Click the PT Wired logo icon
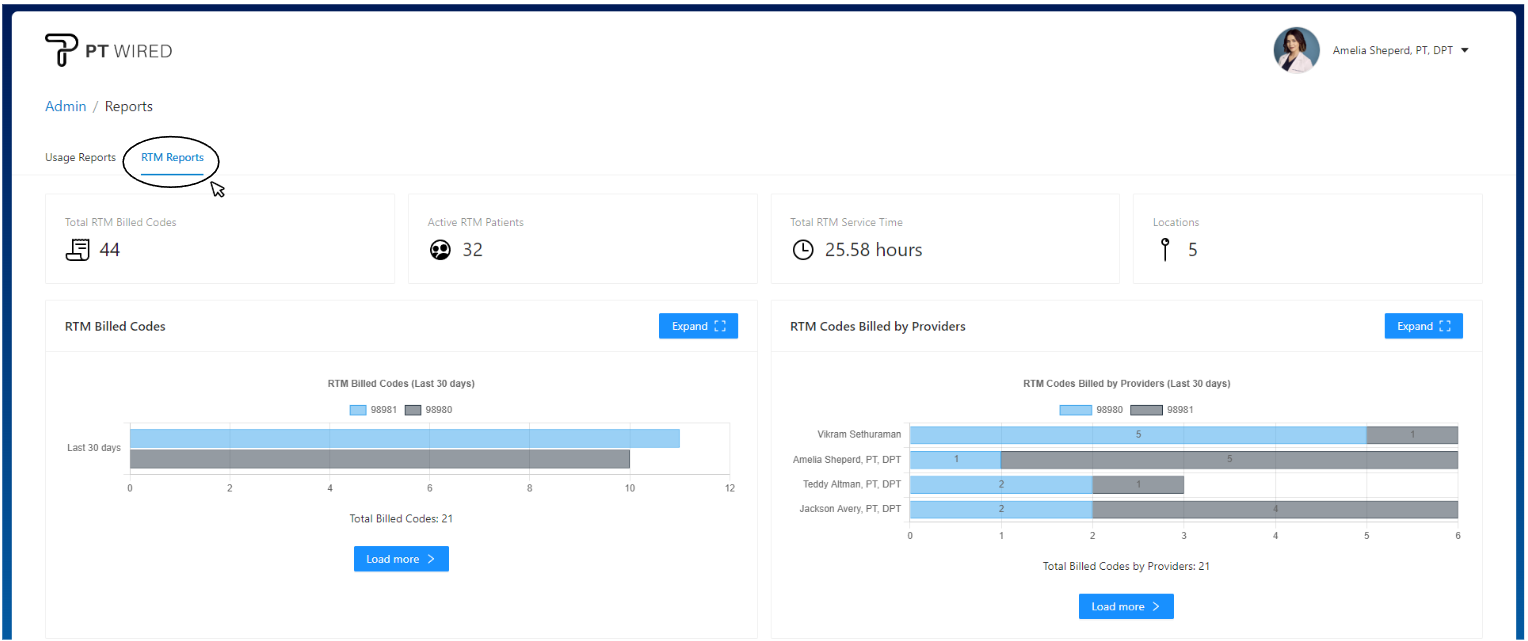 61,50
